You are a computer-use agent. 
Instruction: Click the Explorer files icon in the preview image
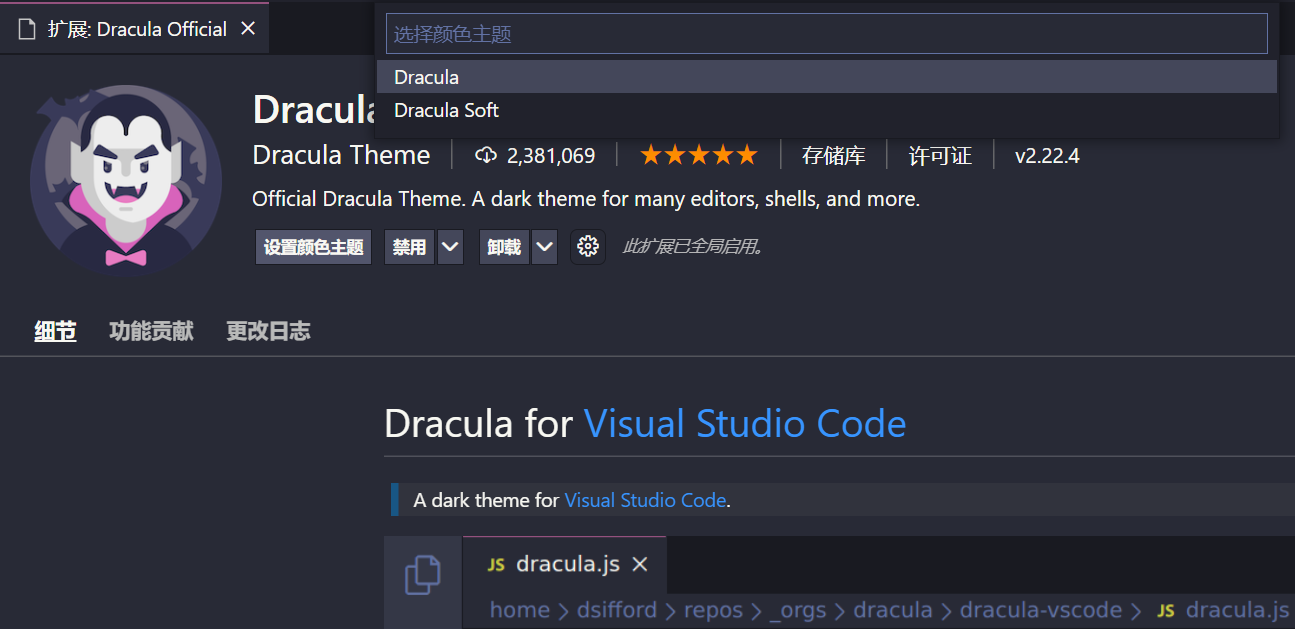point(422,575)
